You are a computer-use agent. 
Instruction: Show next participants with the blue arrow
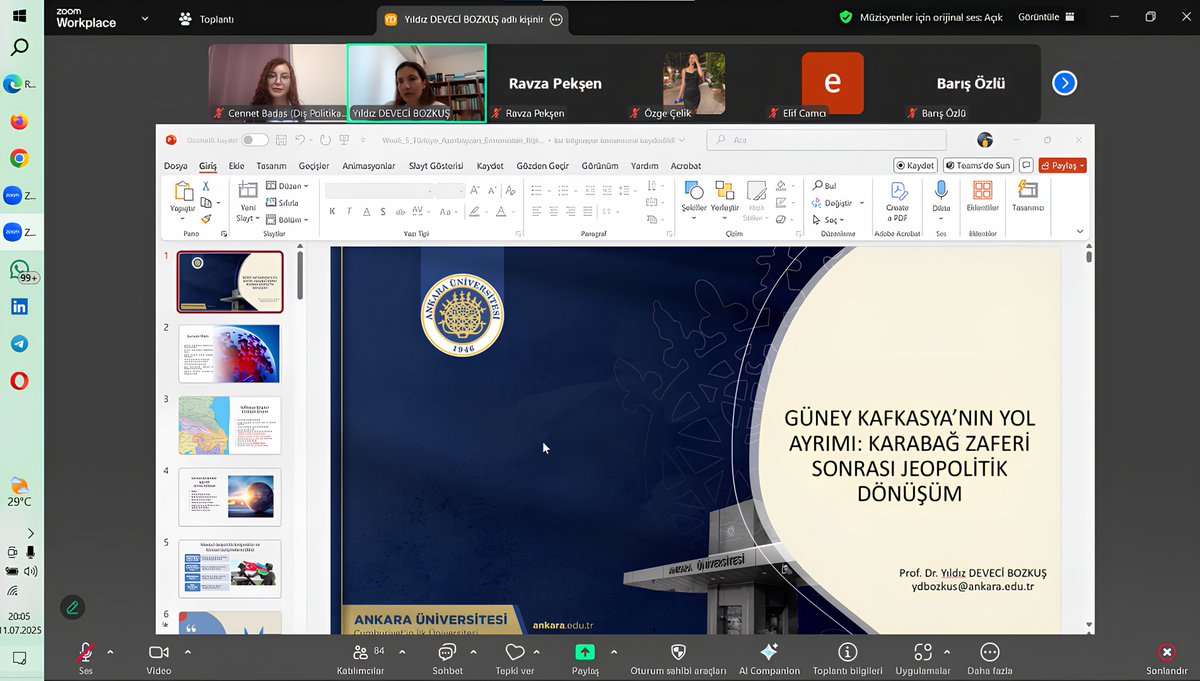tap(1065, 83)
